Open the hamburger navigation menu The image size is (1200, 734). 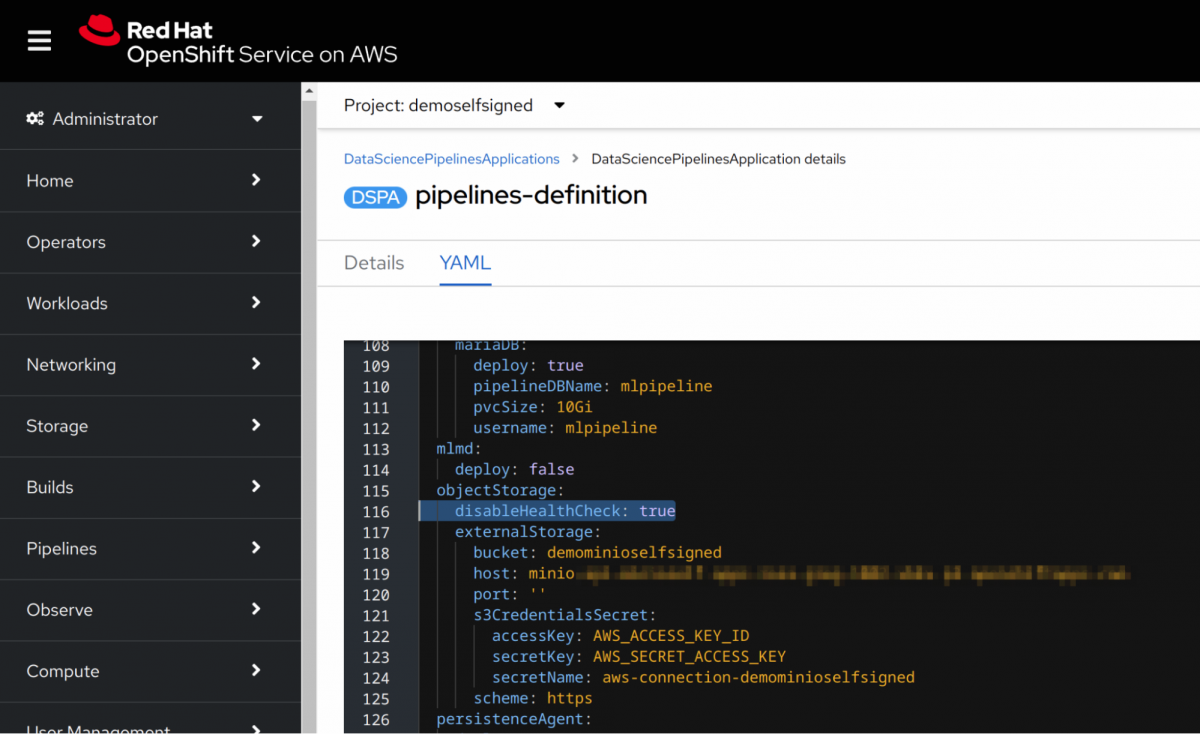point(39,41)
